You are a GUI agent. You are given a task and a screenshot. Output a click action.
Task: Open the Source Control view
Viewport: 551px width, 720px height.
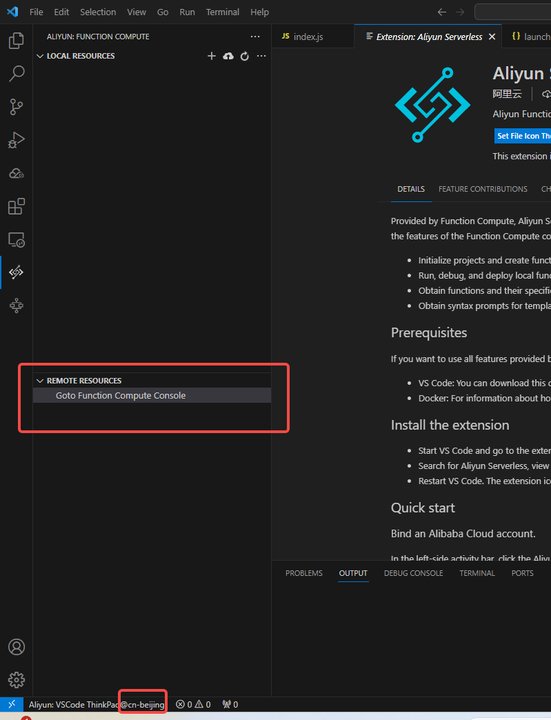pos(16,107)
